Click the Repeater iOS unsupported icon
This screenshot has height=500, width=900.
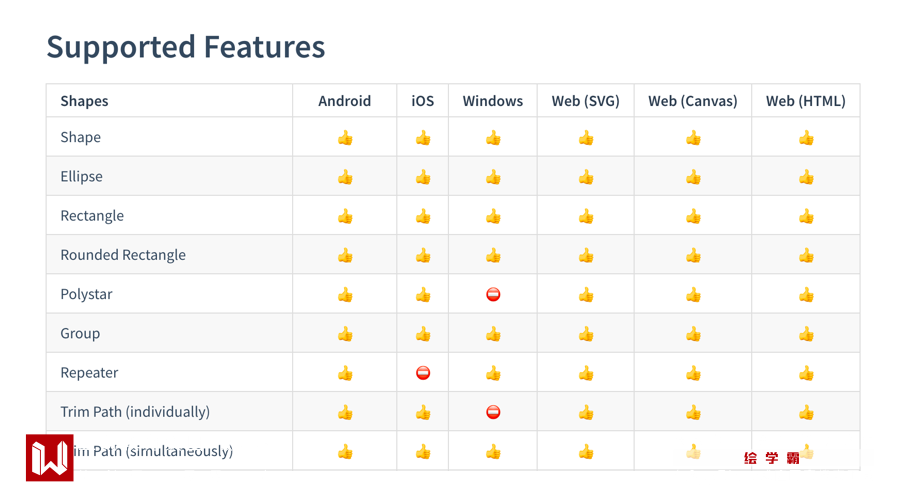(423, 373)
